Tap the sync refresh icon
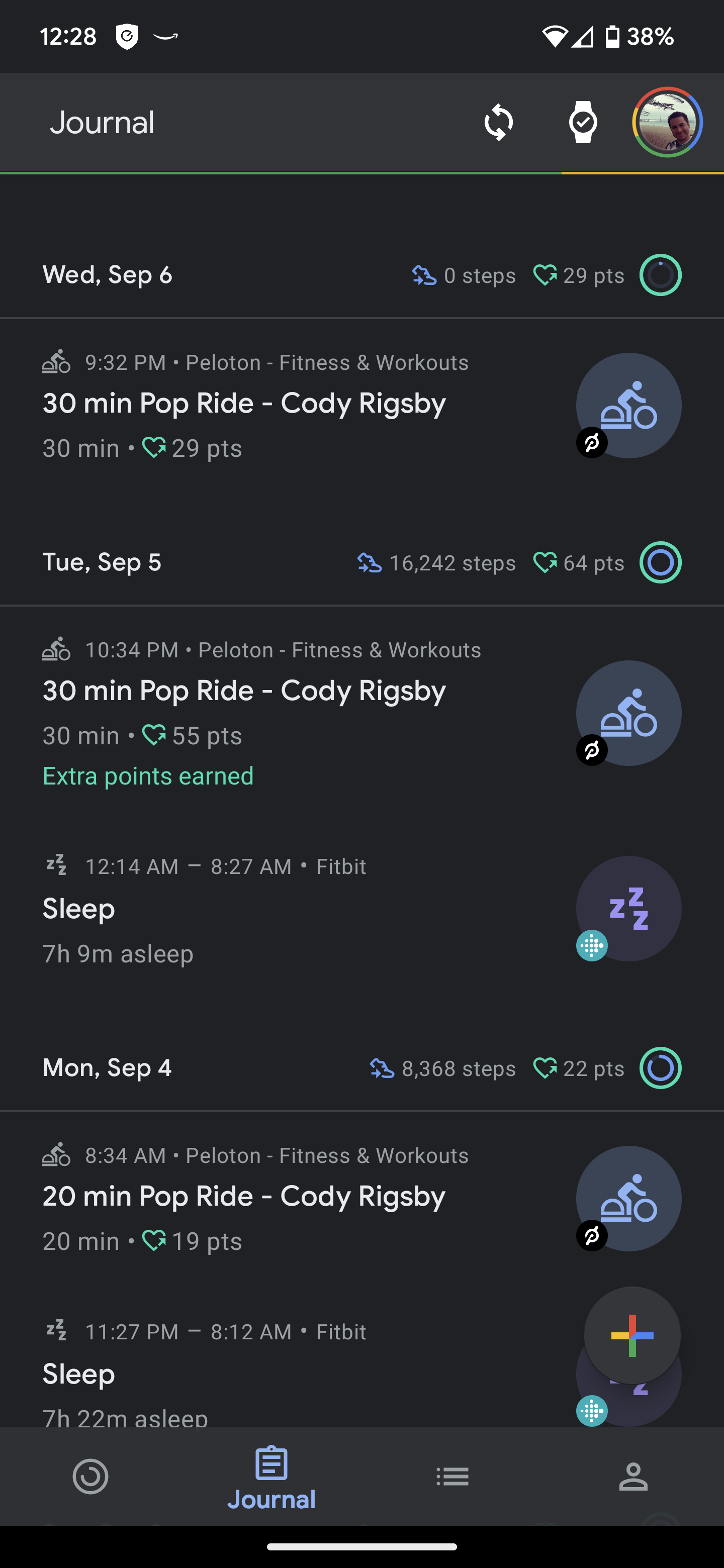724x1568 pixels. click(x=498, y=122)
